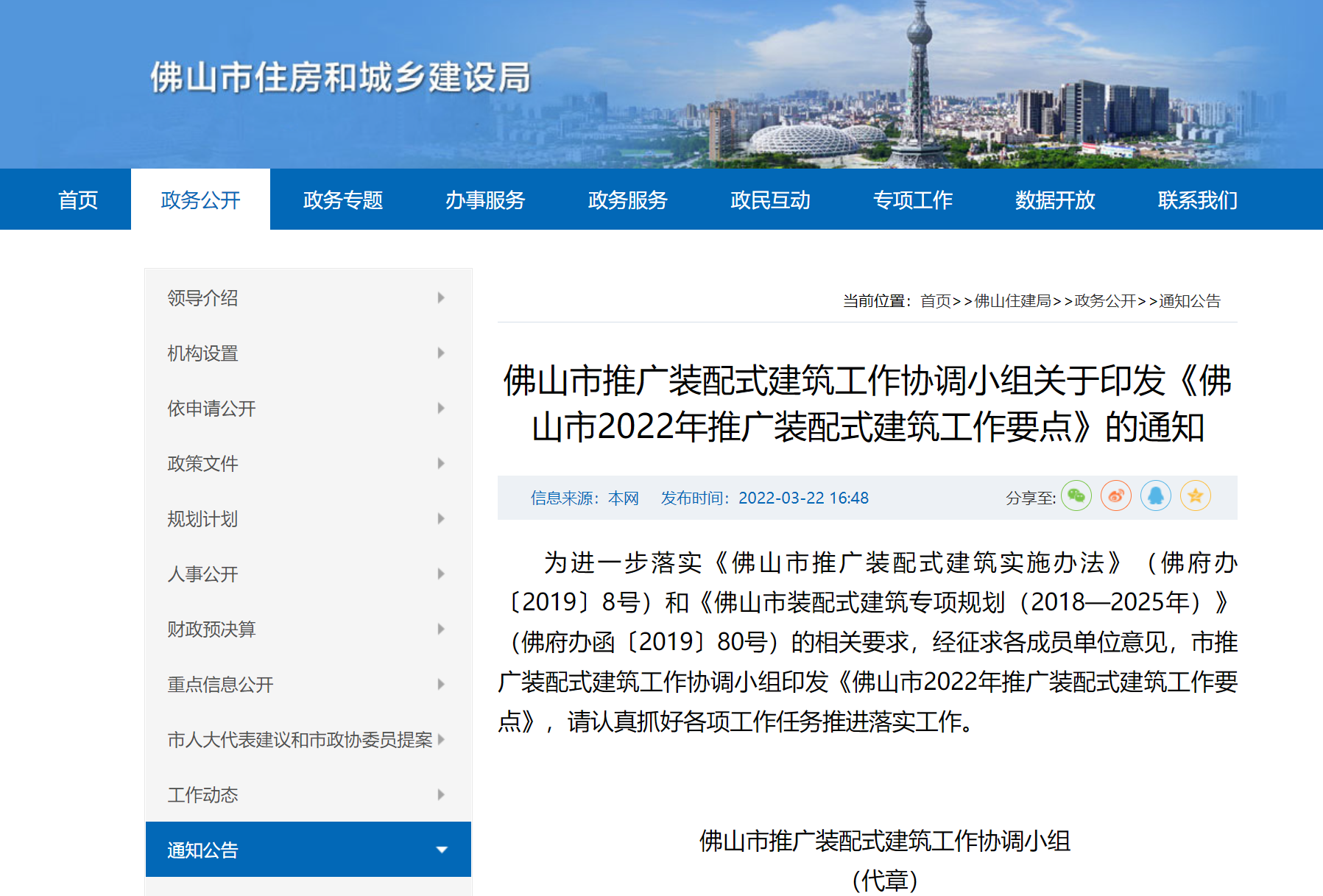Expand the 领导介绍 sidebar arrow
Viewport: 1323px width, 896px height.
pyautogui.click(x=441, y=297)
